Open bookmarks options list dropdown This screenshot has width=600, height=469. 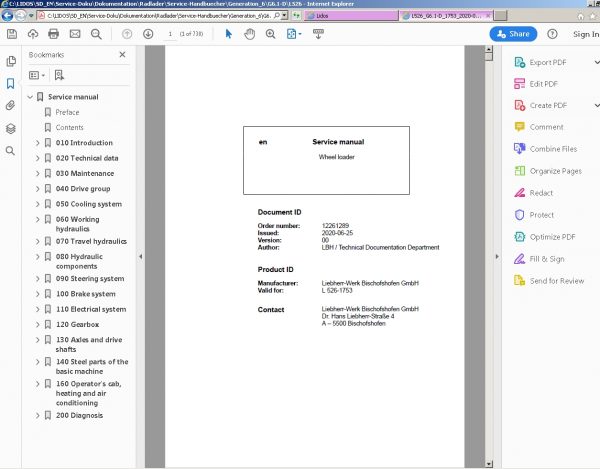pyautogui.click(x=37, y=75)
